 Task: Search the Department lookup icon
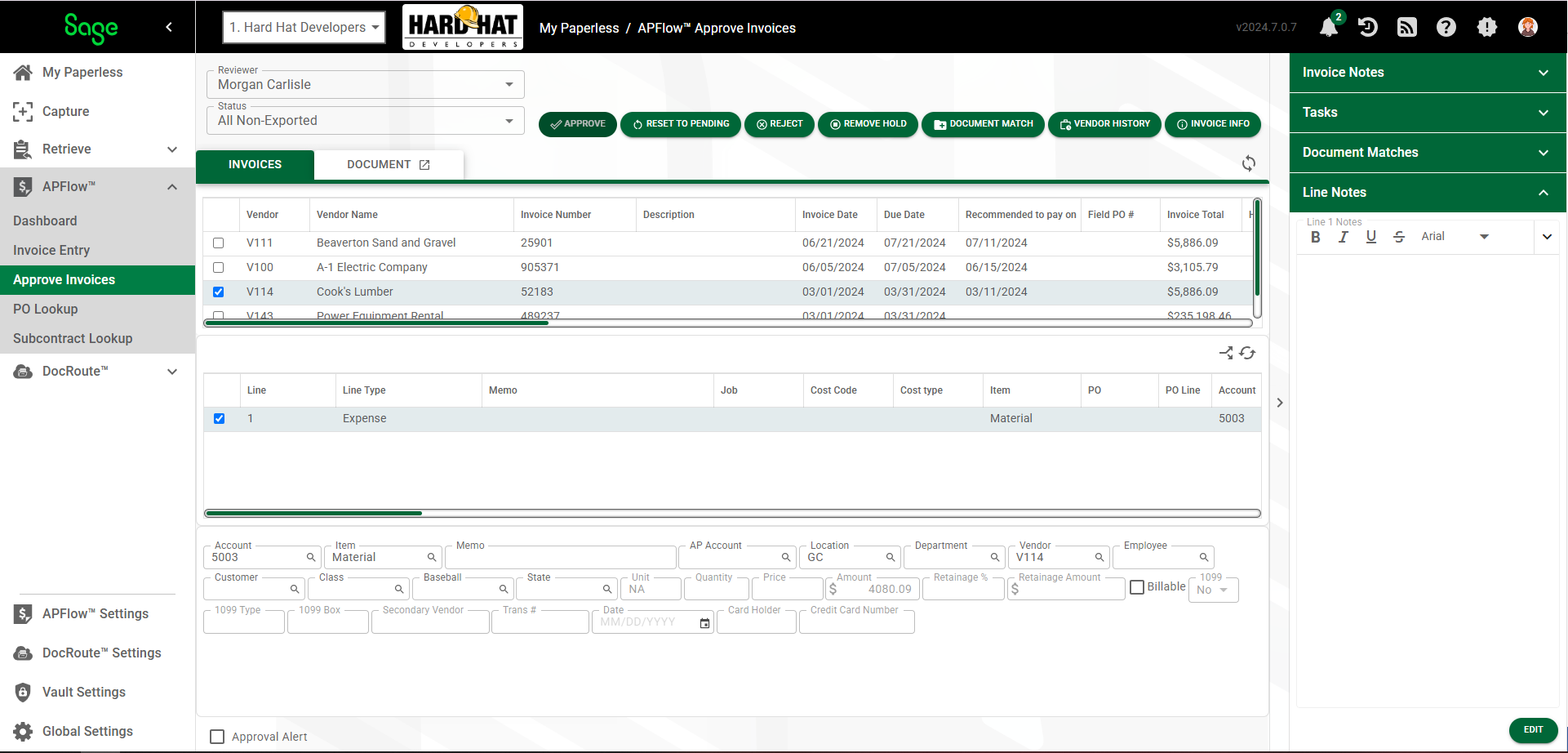[995, 557]
